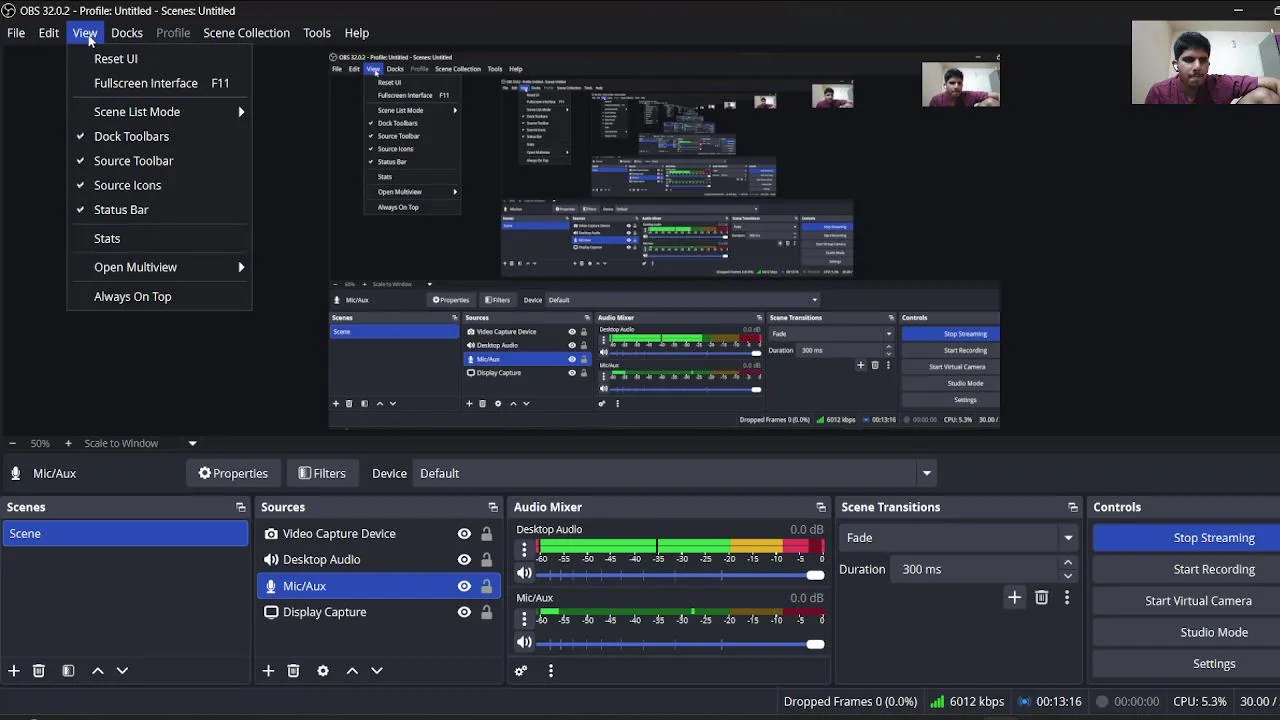Remove selected source trash icon

(x=293, y=671)
